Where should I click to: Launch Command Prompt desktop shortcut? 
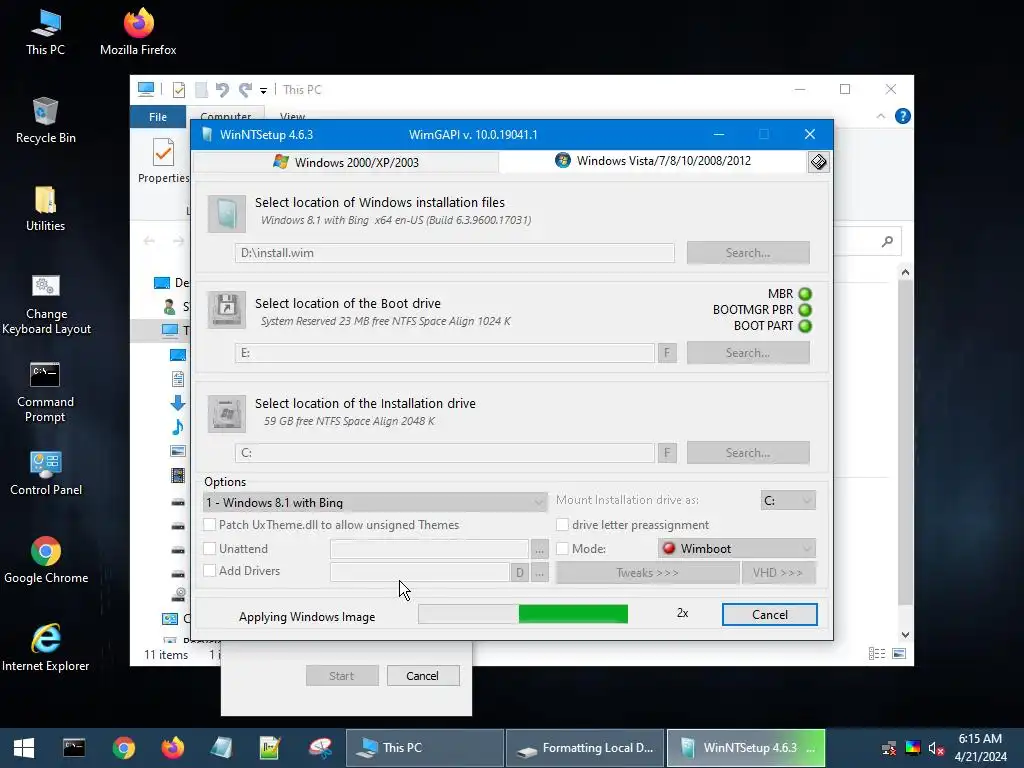tap(45, 392)
